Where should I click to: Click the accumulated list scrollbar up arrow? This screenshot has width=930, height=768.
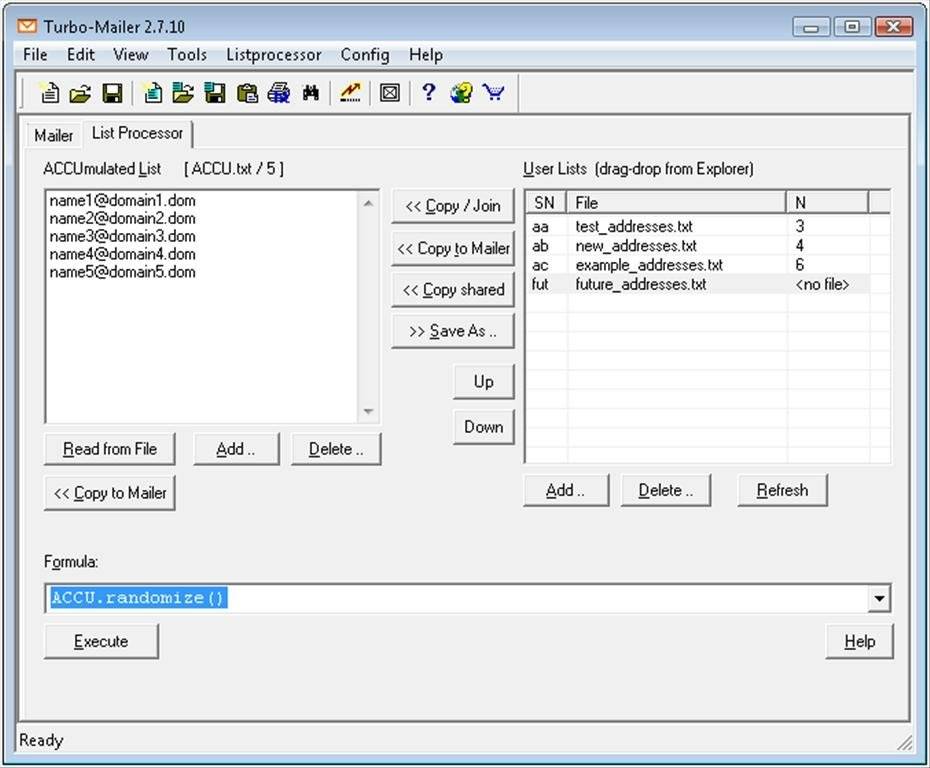(x=368, y=203)
